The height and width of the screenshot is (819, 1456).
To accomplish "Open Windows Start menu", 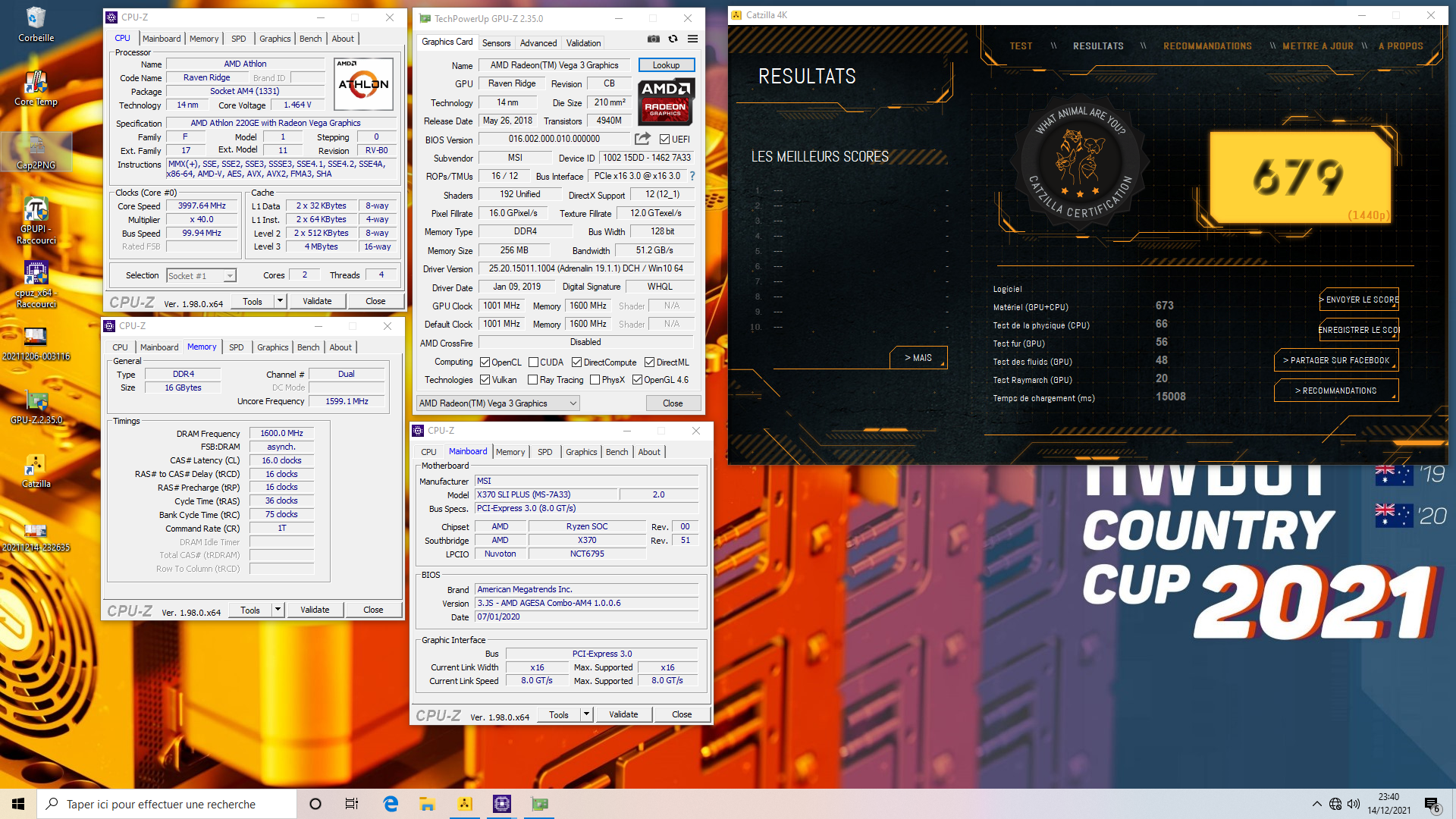I will 18,804.
